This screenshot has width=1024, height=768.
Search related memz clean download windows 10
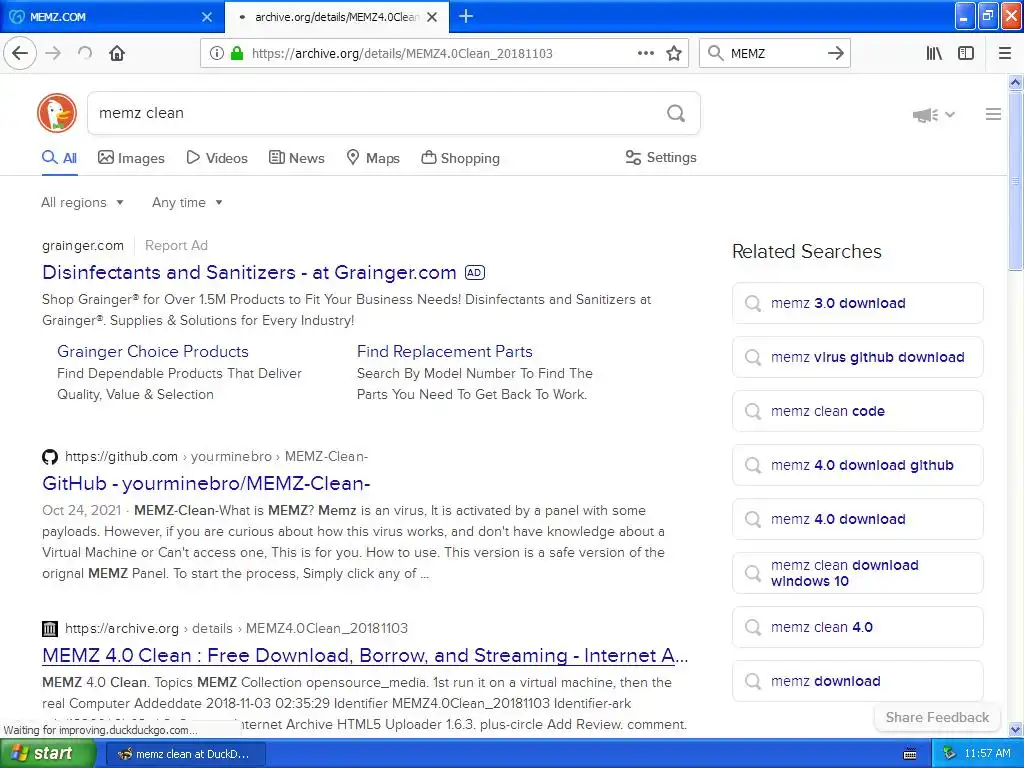(x=857, y=573)
